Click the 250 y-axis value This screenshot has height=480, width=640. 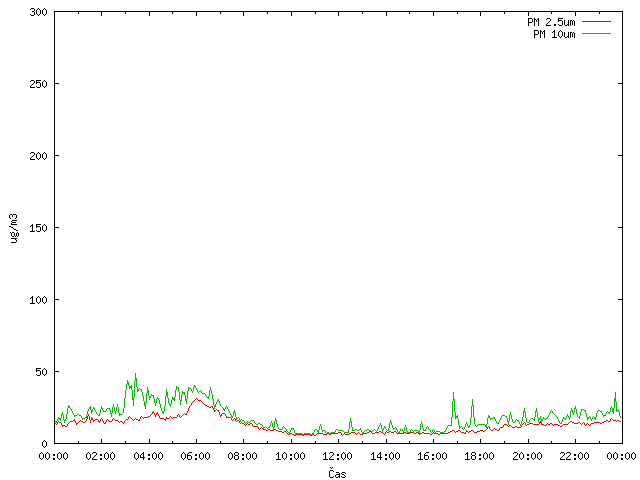[x=38, y=84]
